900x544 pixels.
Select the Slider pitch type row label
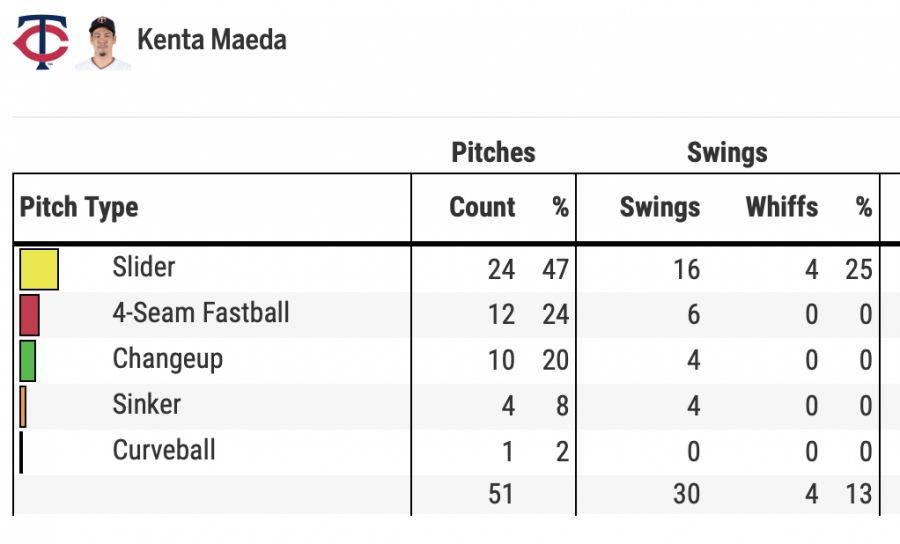(x=144, y=267)
